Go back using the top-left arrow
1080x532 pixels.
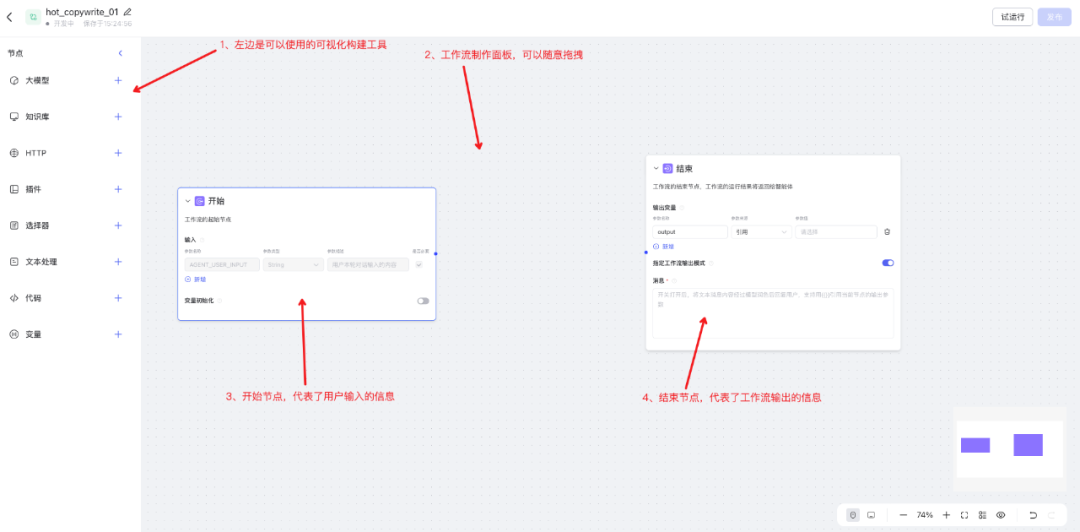9,17
